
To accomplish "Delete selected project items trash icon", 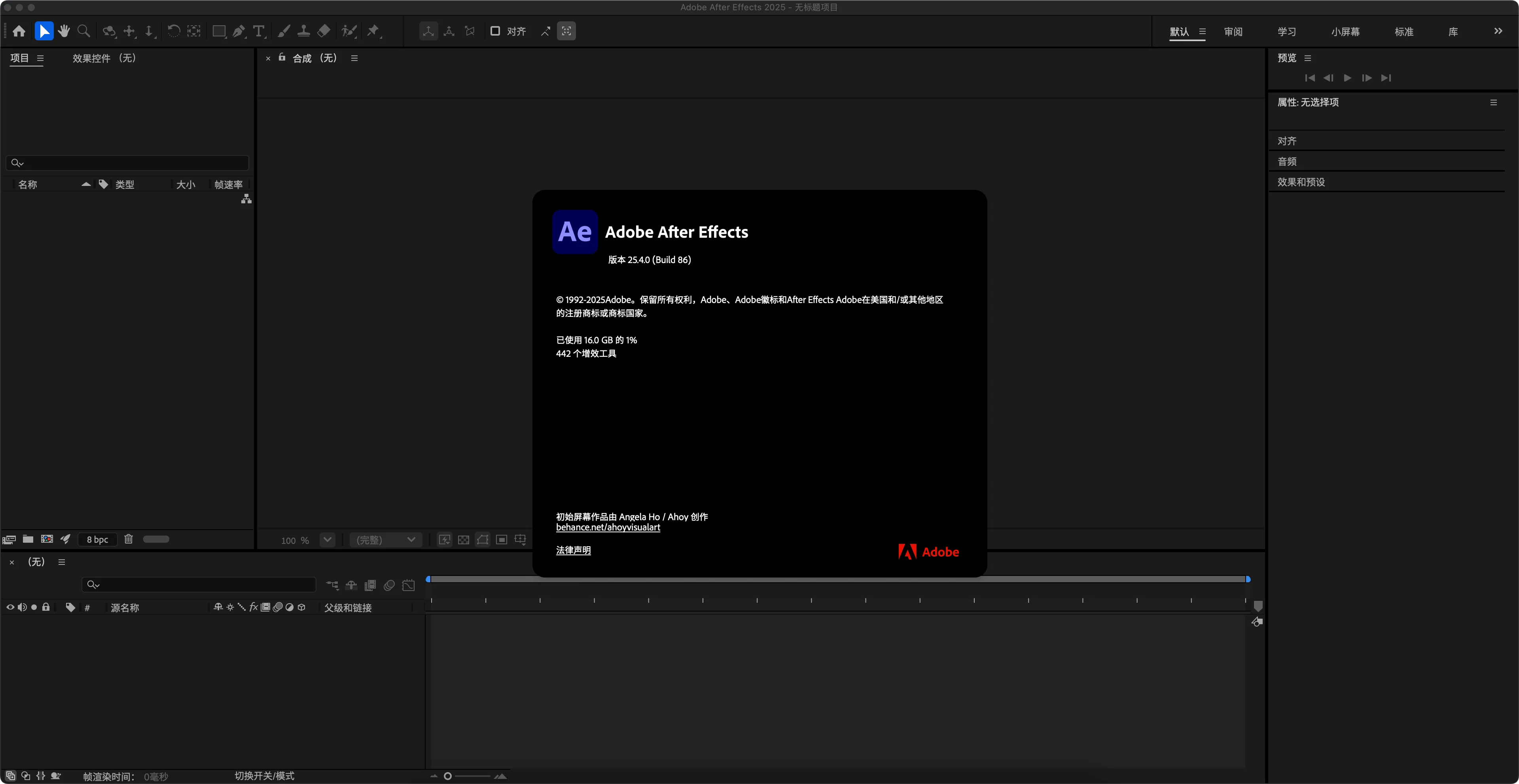I will tap(129, 539).
